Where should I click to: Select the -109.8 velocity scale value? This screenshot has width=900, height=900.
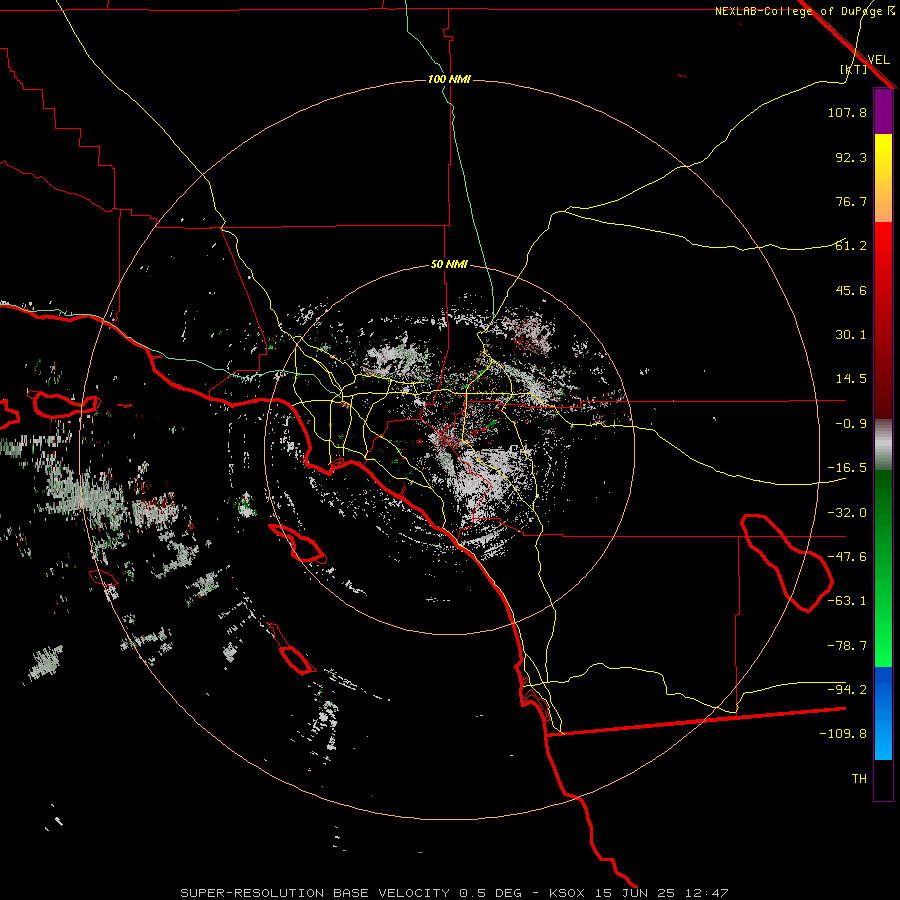click(x=843, y=734)
